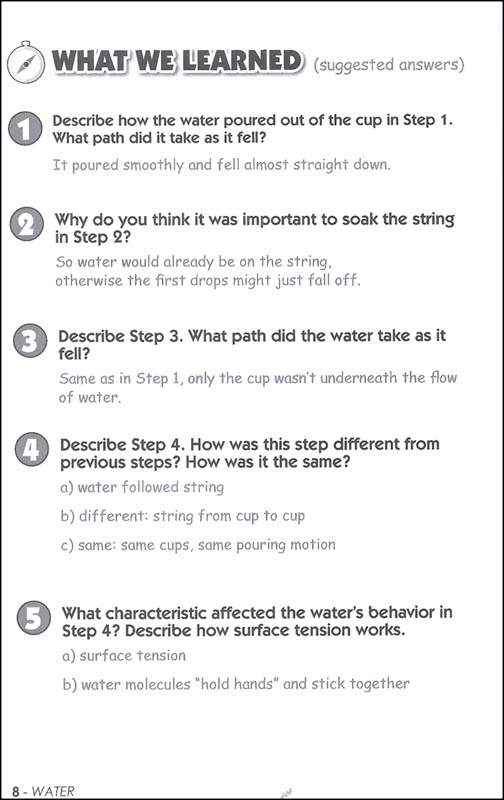504x800 pixels.
Task: Click the number 1 circle icon
Action: click(25, 129)
